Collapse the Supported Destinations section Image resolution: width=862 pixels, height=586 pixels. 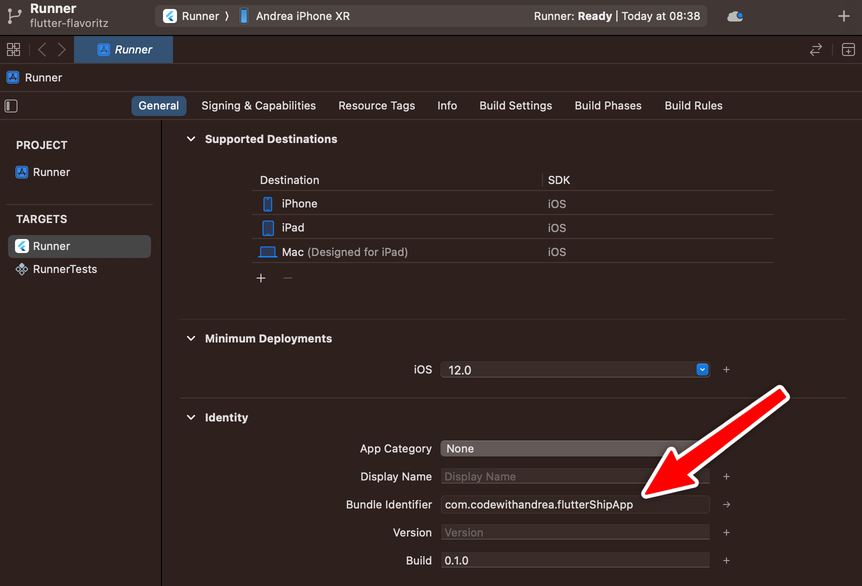(191, 139)
